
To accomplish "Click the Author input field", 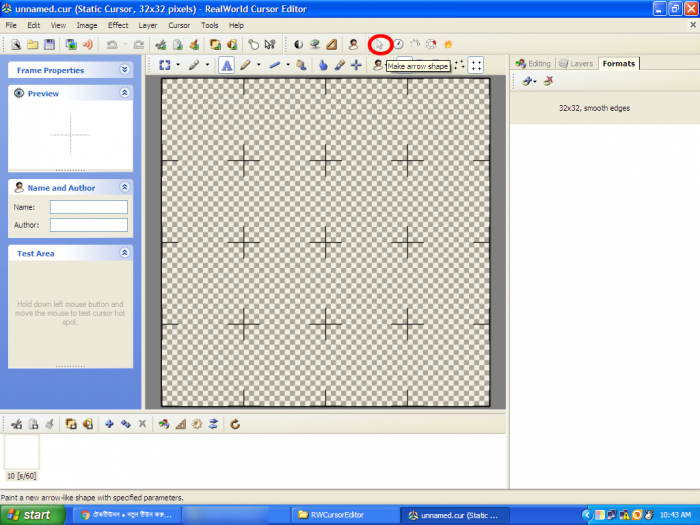I will tap(89, 225).
